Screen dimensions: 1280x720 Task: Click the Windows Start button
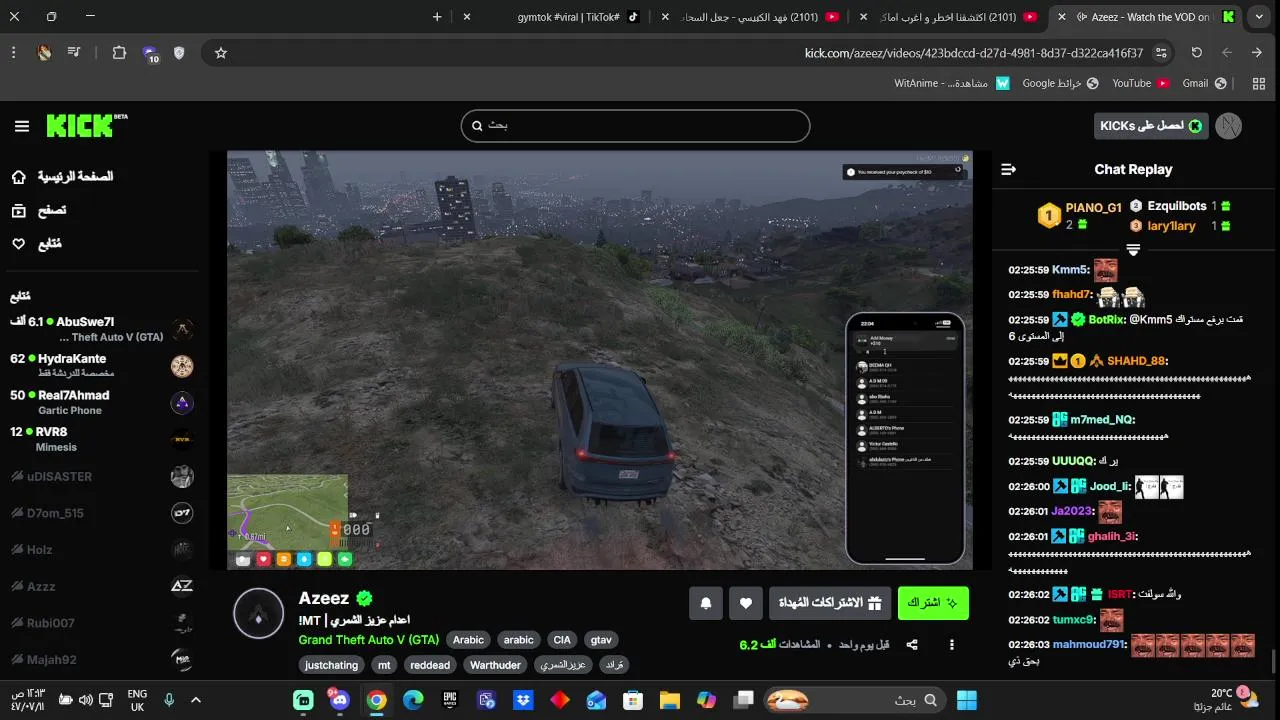click(967, 700)
